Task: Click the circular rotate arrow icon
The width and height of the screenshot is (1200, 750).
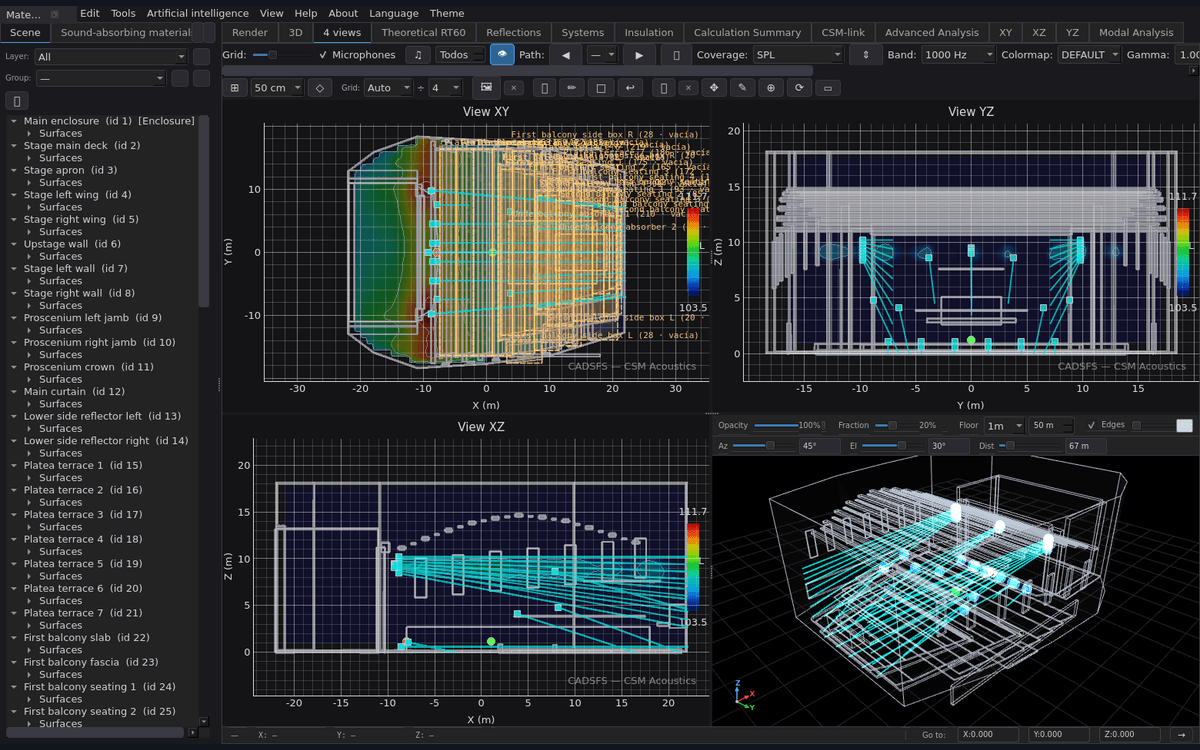Action: (799, 88)
